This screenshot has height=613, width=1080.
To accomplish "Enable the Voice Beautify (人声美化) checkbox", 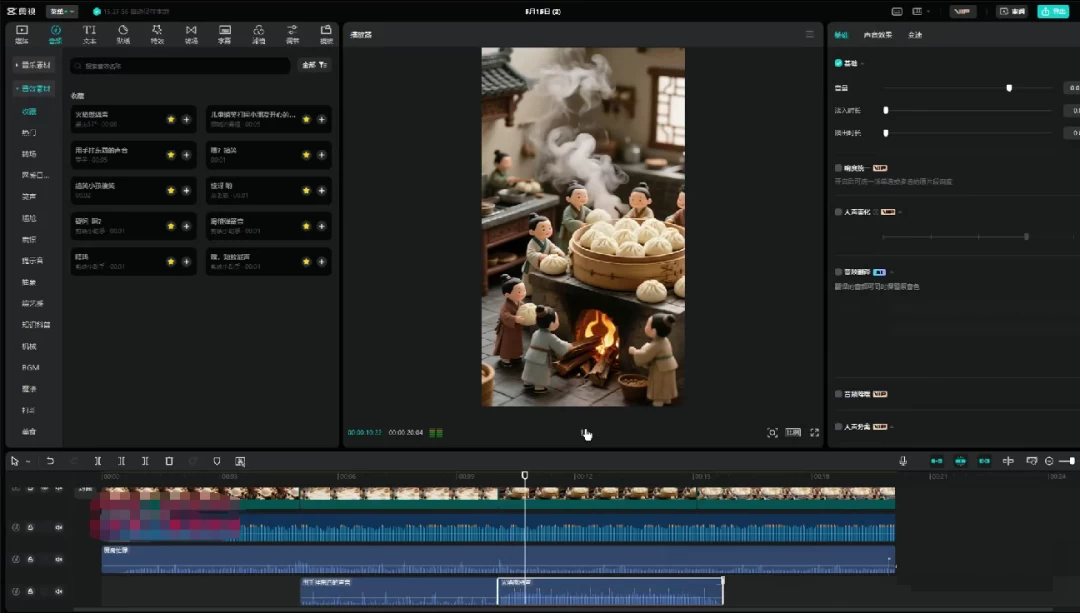I will pos(838,212).
